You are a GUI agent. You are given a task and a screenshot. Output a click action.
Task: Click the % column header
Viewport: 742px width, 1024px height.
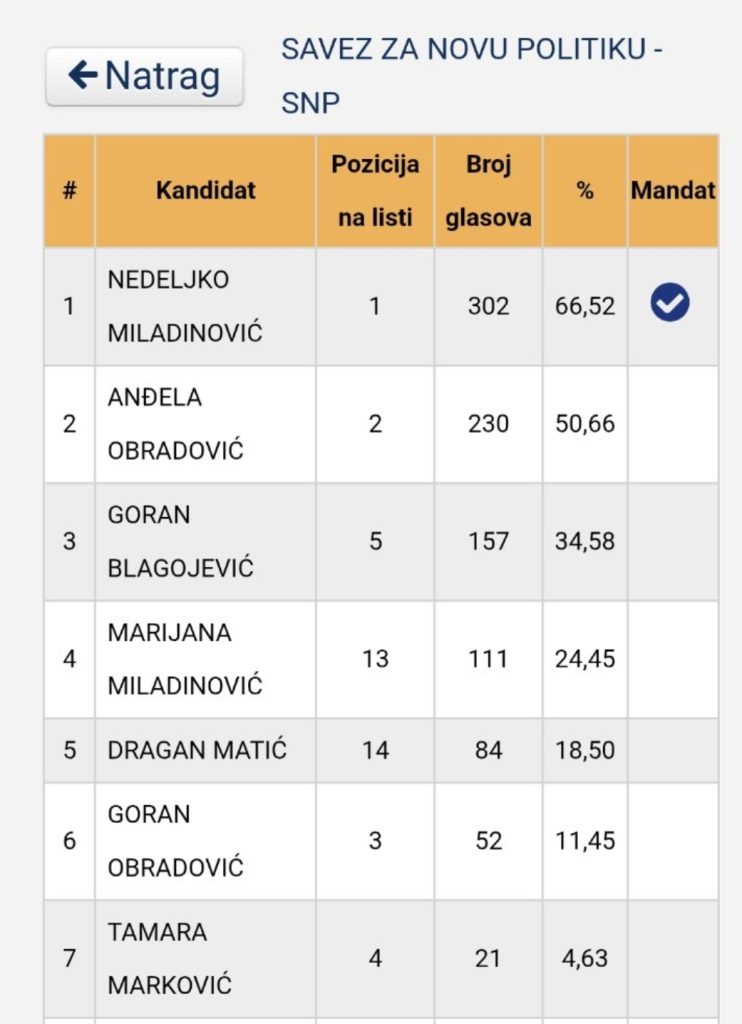pyautogui.click(x=585, y=190)
